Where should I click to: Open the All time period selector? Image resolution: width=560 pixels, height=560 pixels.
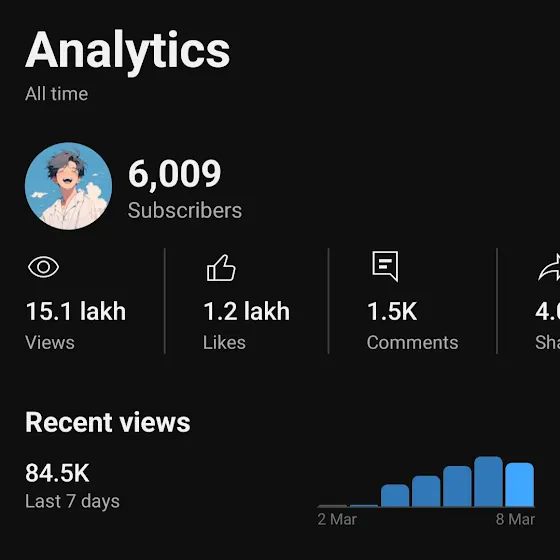click(56, 94)
